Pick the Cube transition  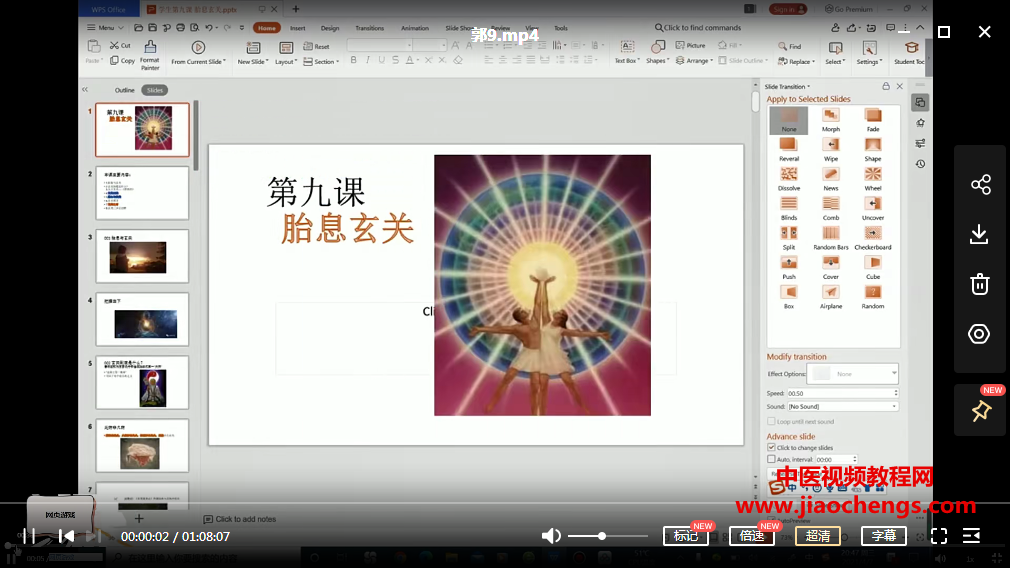click(873, 268)
